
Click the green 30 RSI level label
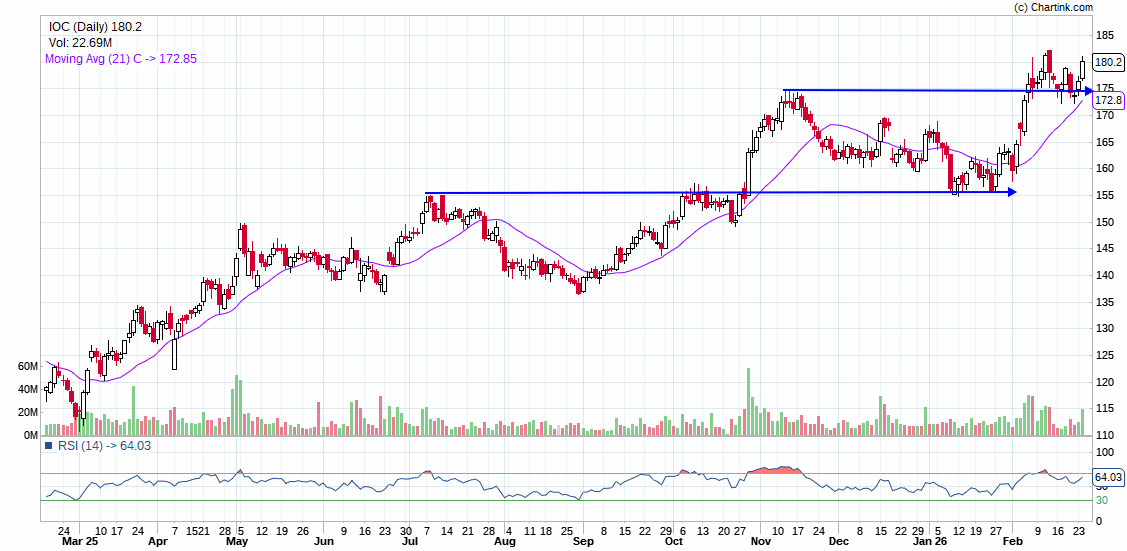(x=1101, y=501)
